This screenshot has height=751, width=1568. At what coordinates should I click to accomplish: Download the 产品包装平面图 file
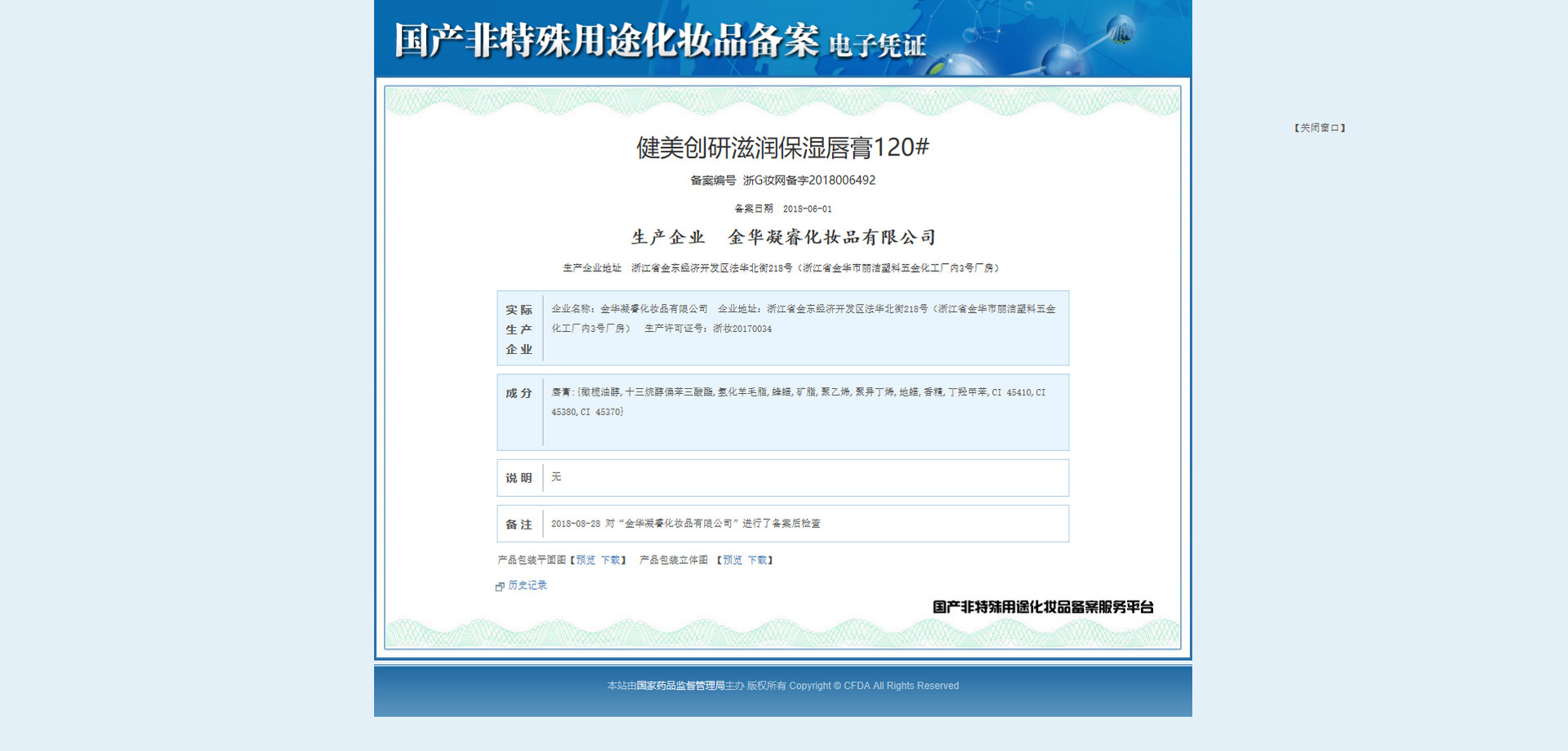click(x=610, y=560)
